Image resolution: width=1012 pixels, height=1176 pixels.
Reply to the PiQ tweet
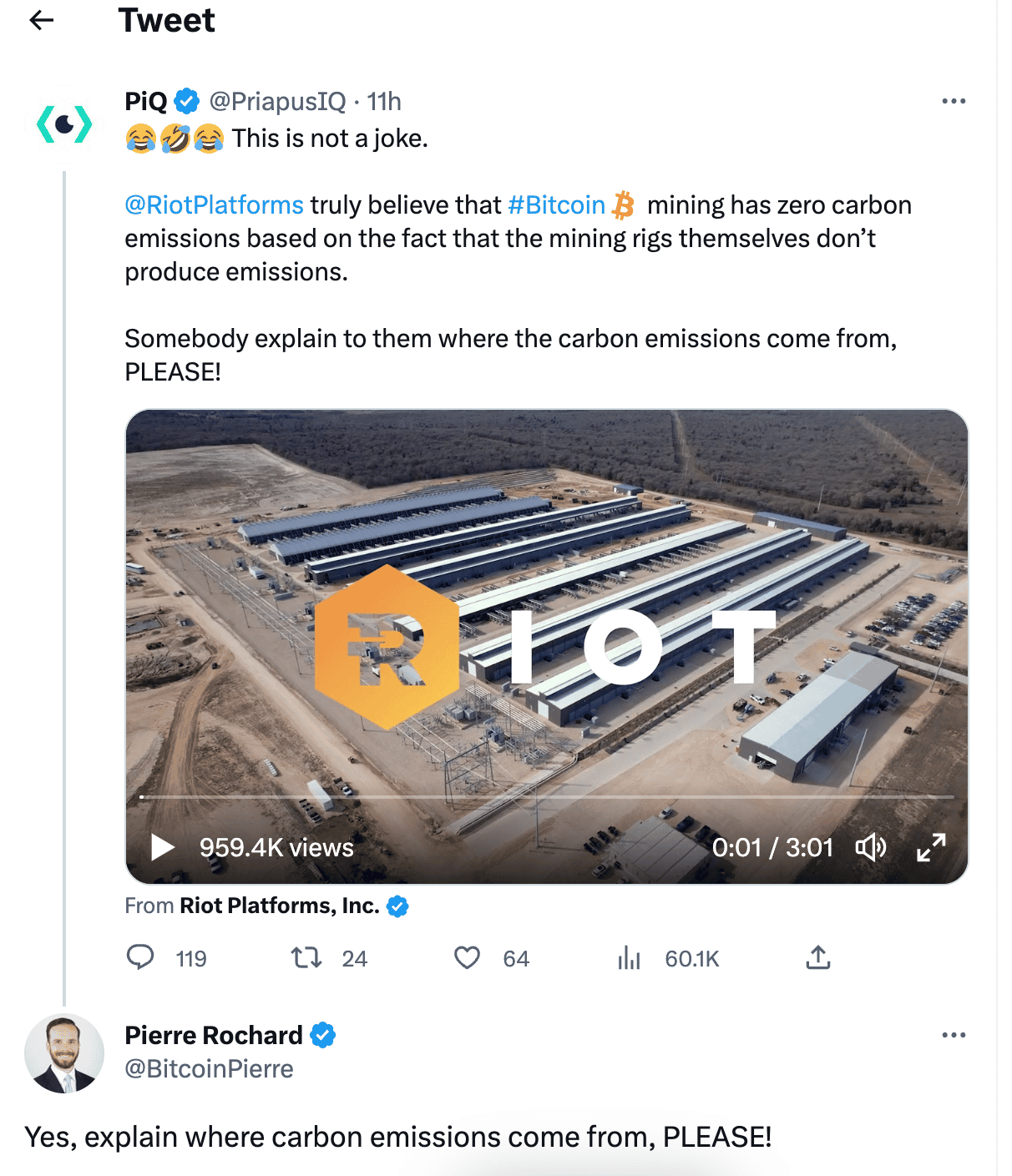[x=142, y=958]
